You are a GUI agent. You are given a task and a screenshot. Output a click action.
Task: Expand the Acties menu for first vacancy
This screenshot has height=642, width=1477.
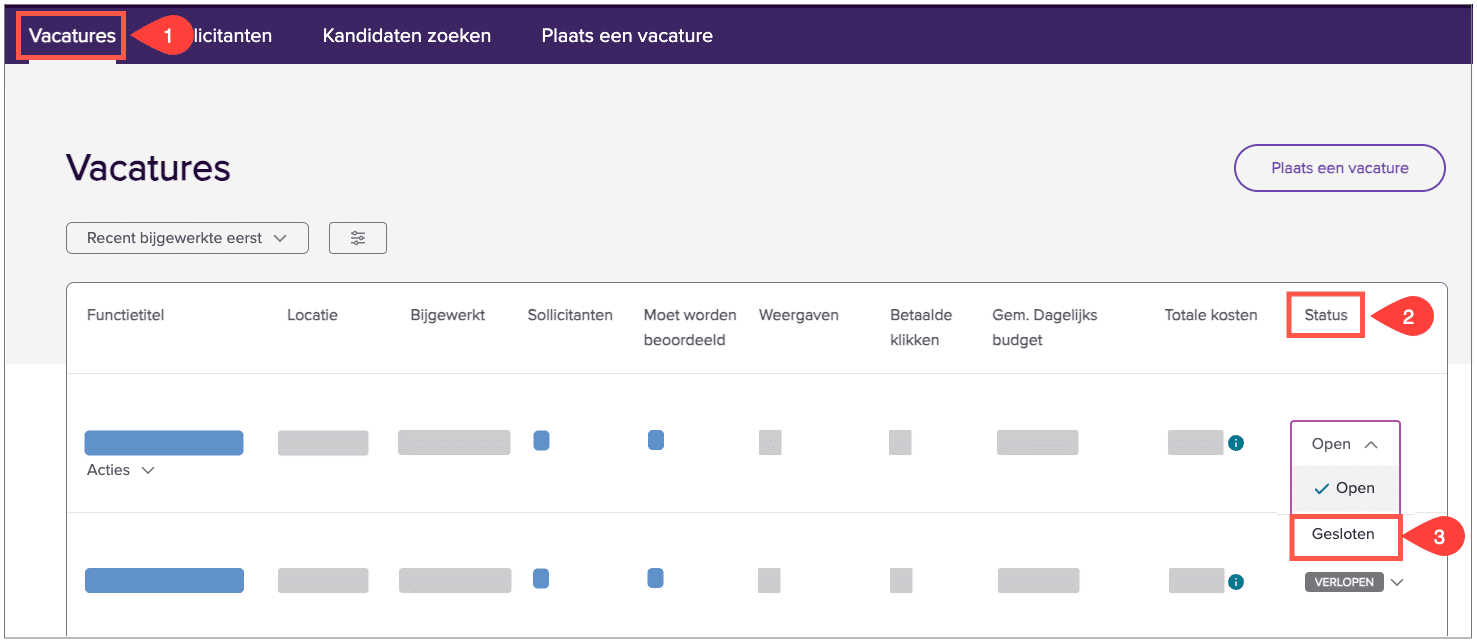click(x=120, y=470)
